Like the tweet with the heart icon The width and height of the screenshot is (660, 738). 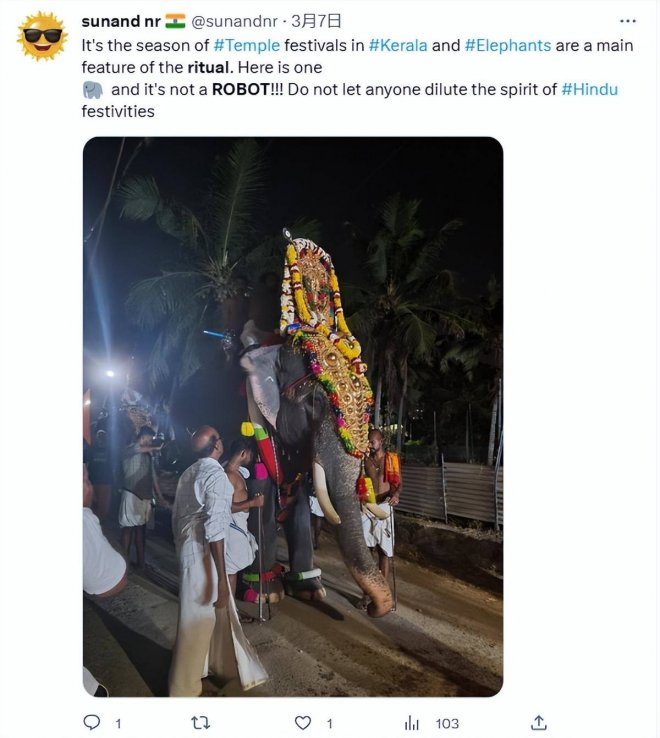pyautogui.click(x=303, y=722)
